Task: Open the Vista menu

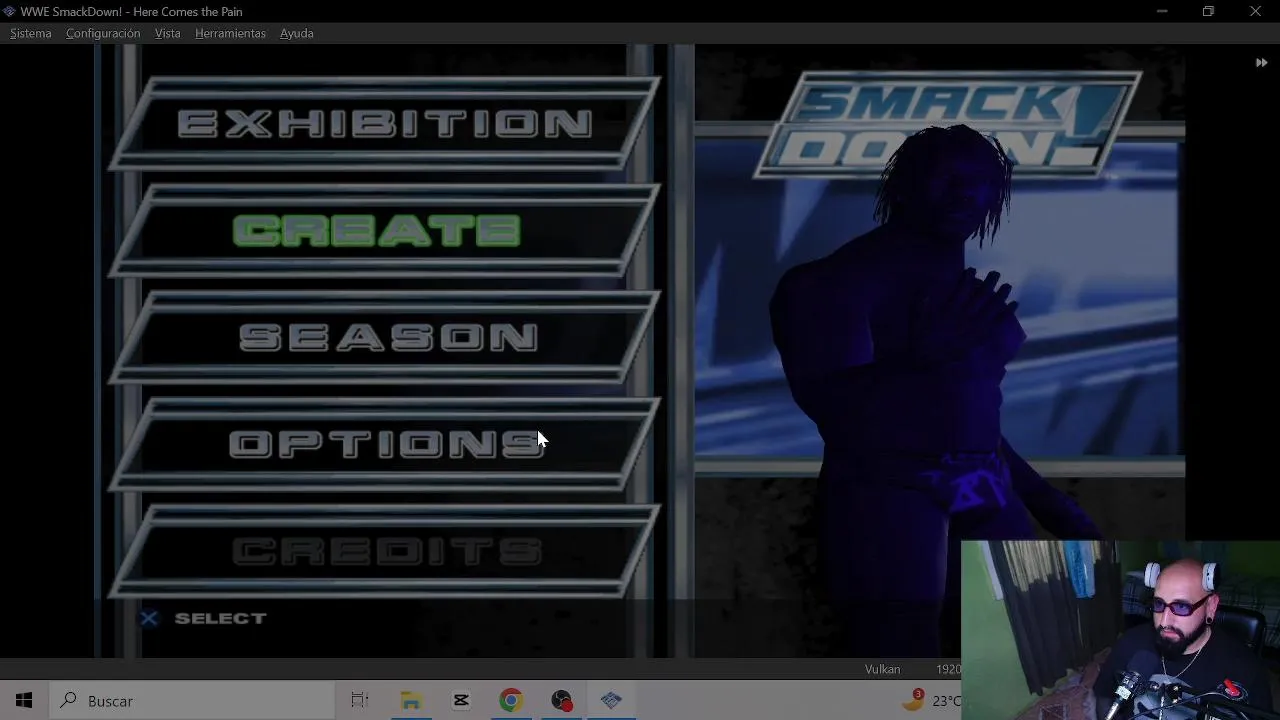Action: pos(167,33)
